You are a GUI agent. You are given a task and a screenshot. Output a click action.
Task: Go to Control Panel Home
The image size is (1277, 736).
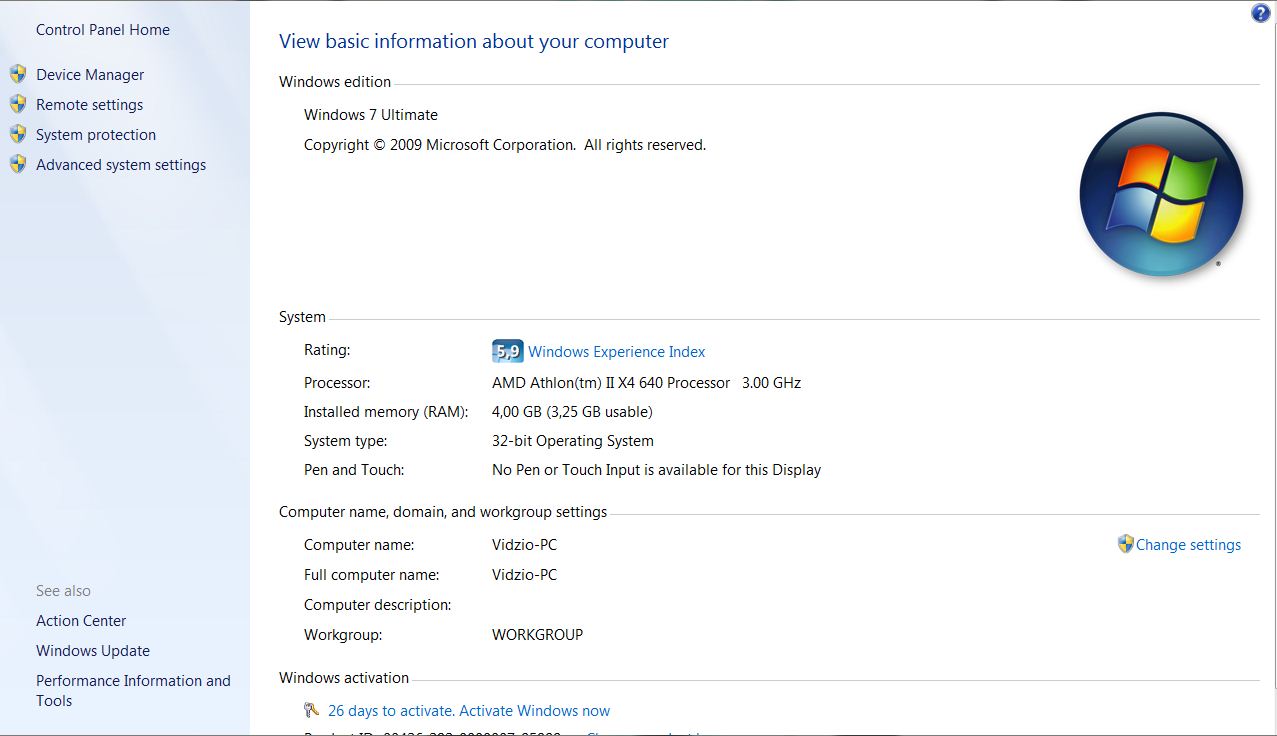(x=103, y=30)
